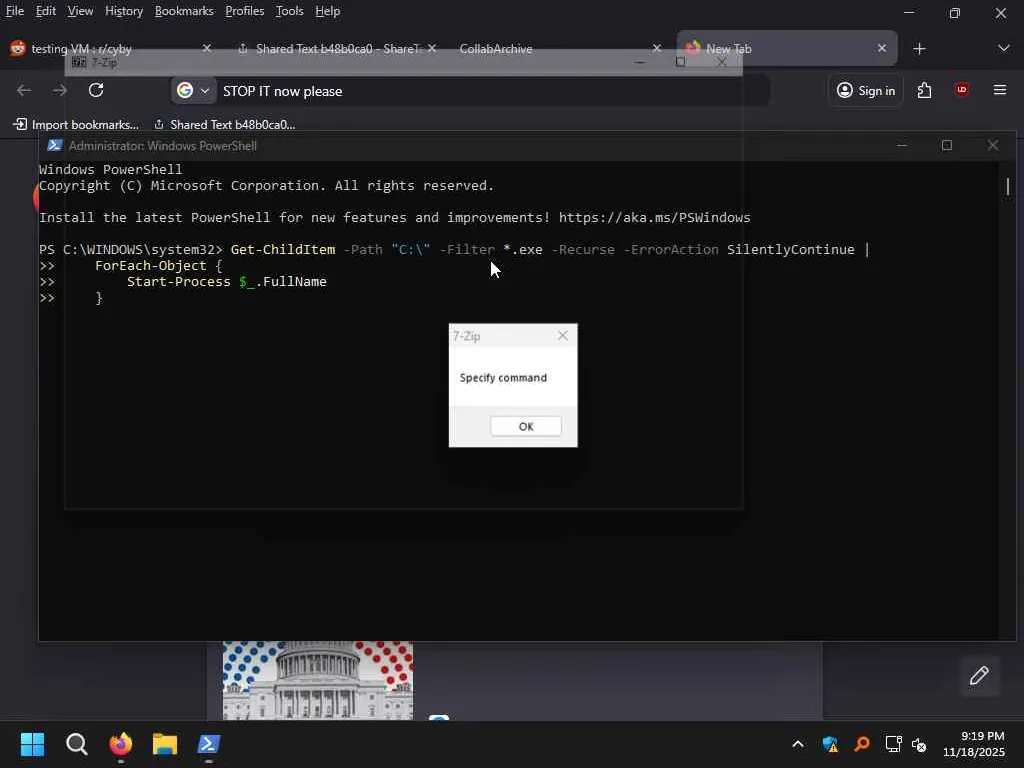Open the Firefox hamburger application menu
1024x768 pixels.
(999, 90)
